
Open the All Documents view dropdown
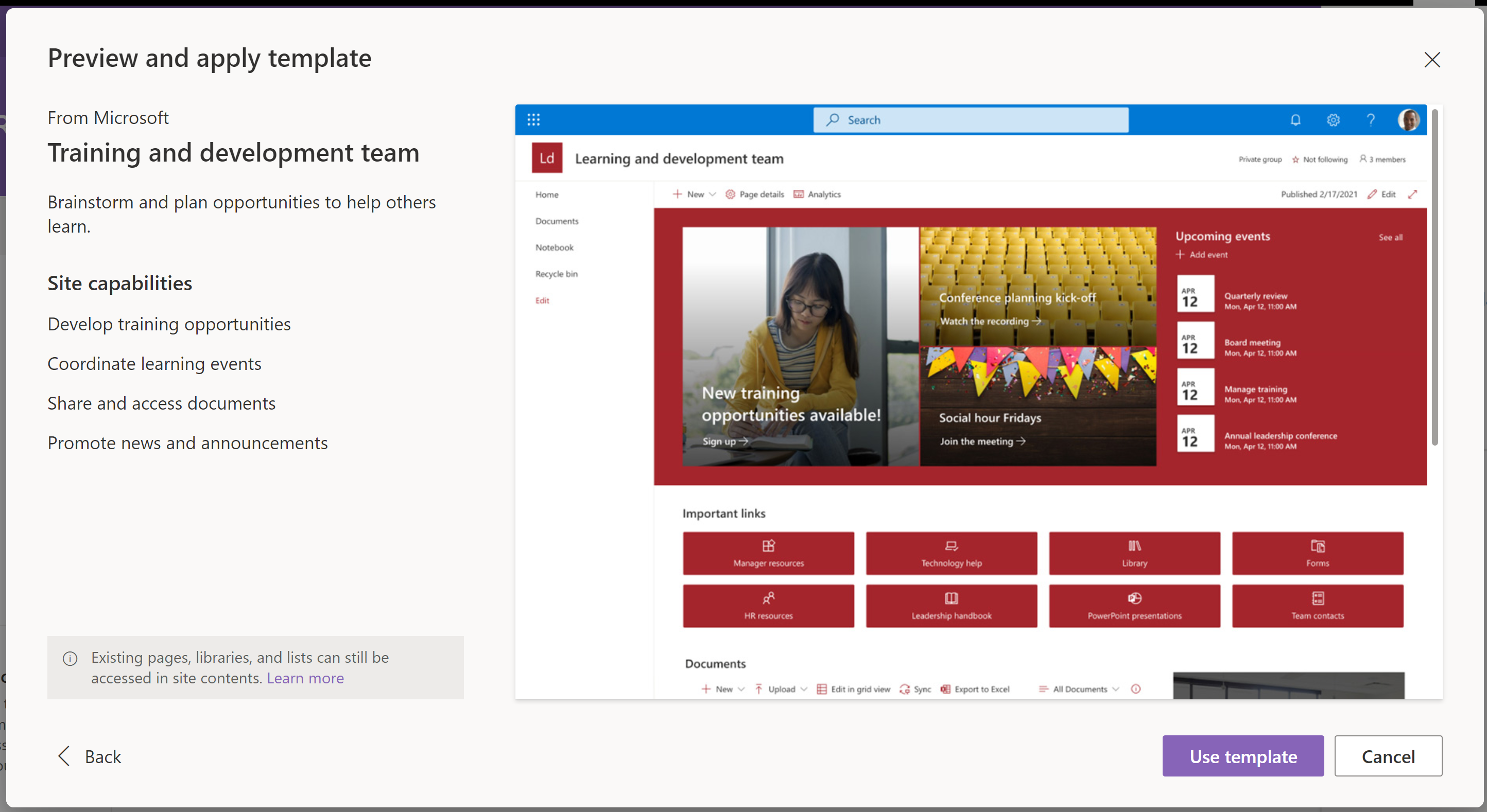coord(1079,689)
